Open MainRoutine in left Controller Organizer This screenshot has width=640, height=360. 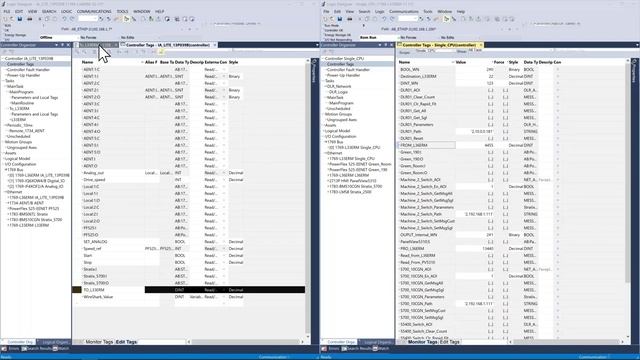tap(23, 103)
